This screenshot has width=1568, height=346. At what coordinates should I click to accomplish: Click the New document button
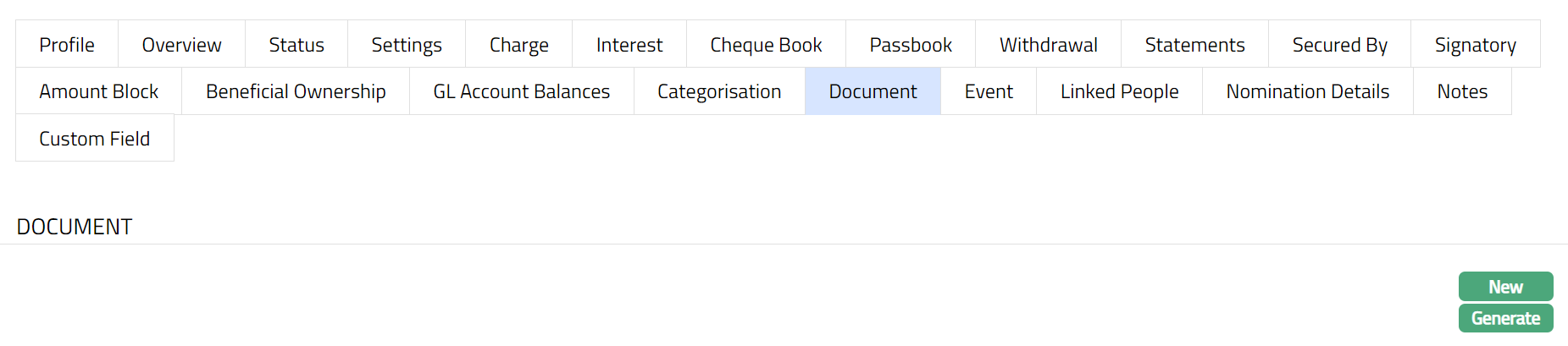point(1505,287)
